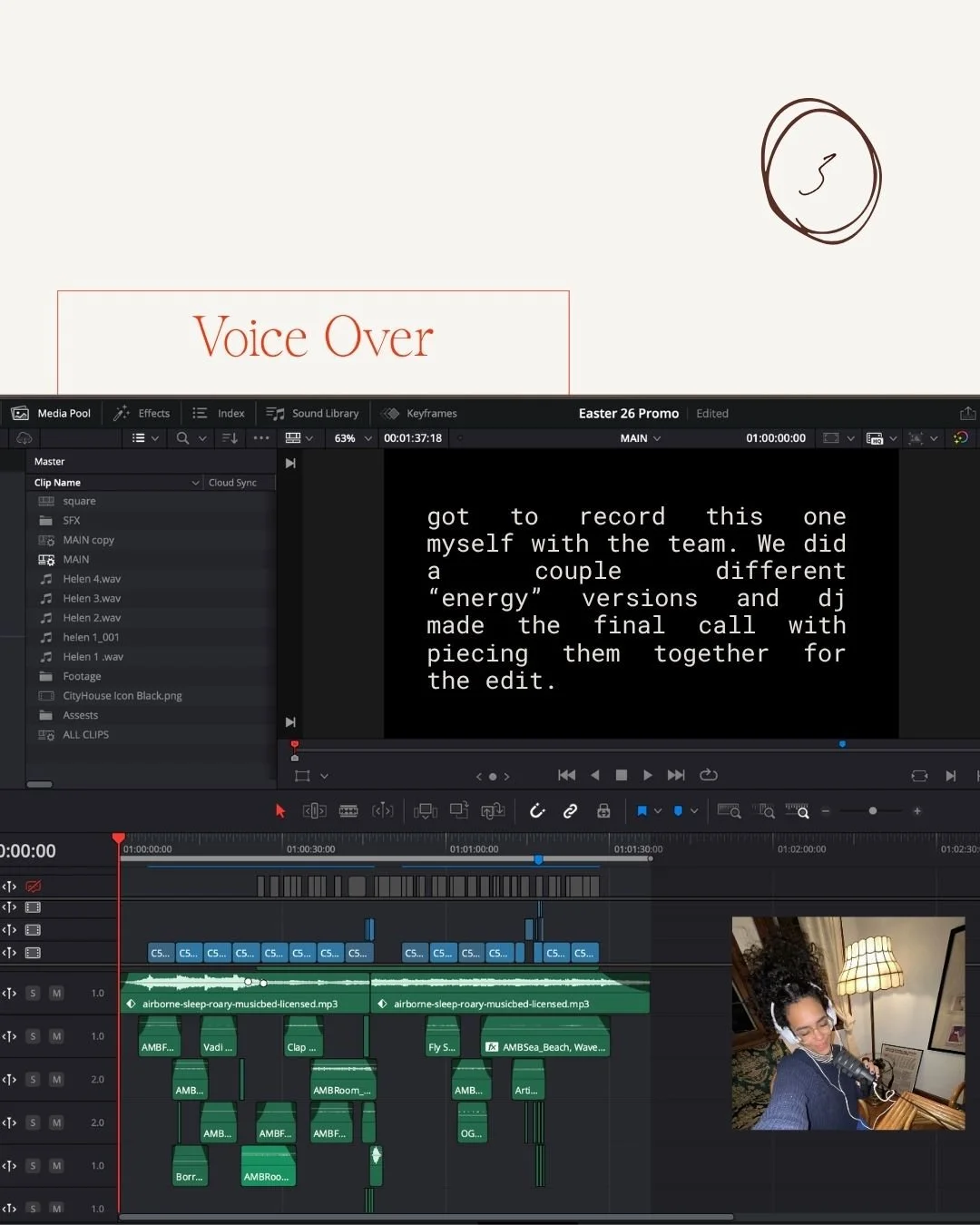Activate the Trim Edit Mode tool

click(x=314, y=811)
